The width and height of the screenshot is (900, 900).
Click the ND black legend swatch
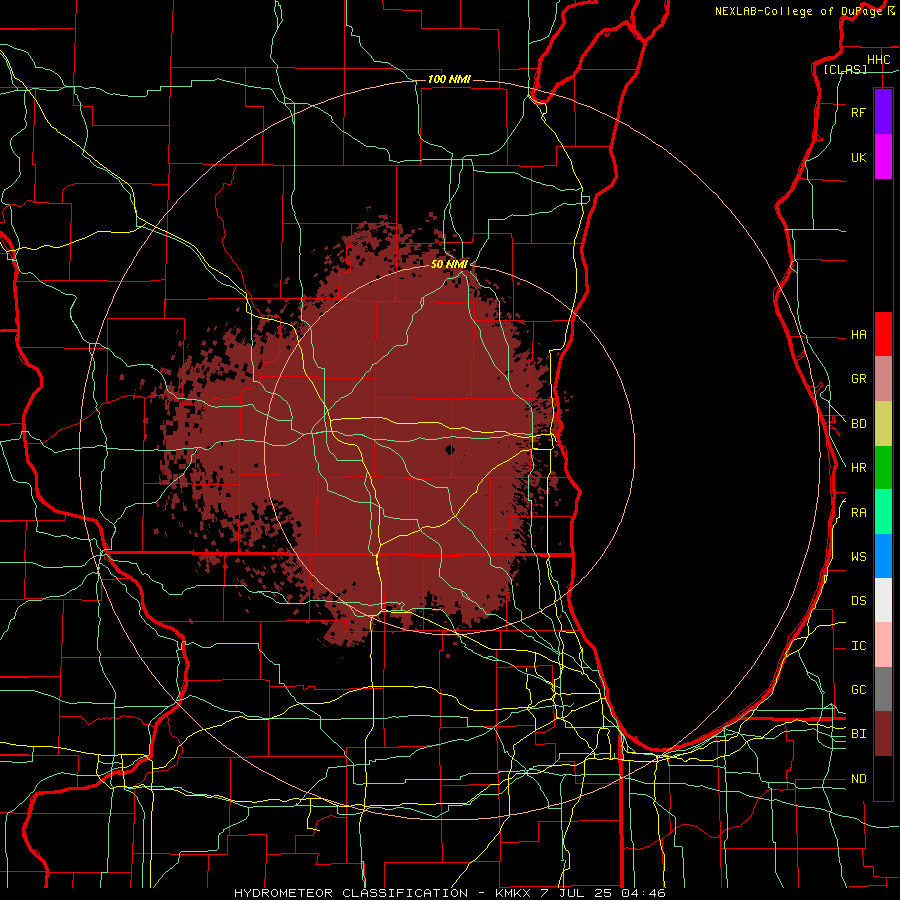[x=883, y=778]
